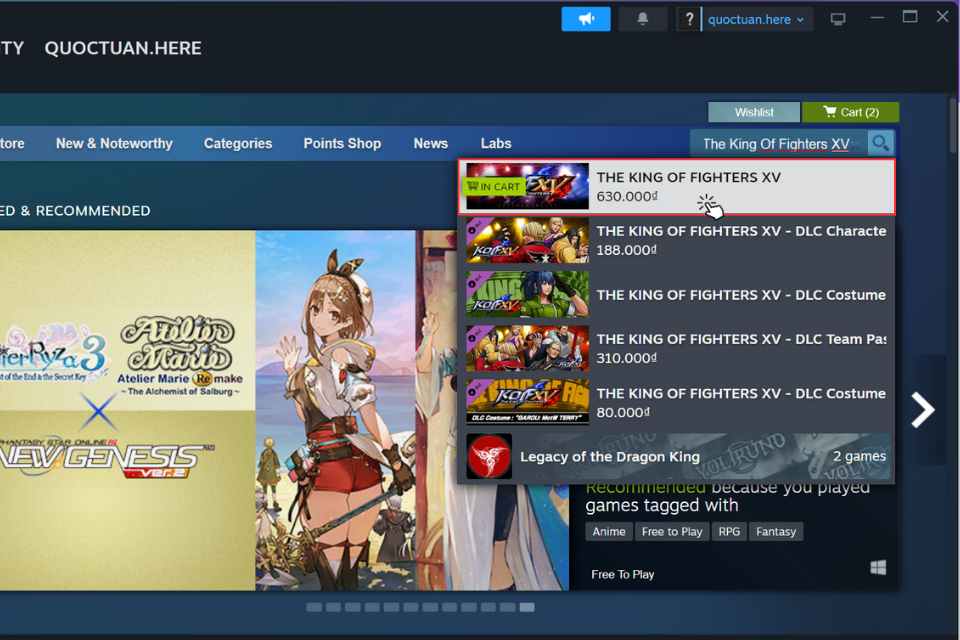Image resolution: width=960 pixels, height=640 pixels.
Task: Select DLC Costume result priced 80.000₫
Action: (x=677, y=402)
